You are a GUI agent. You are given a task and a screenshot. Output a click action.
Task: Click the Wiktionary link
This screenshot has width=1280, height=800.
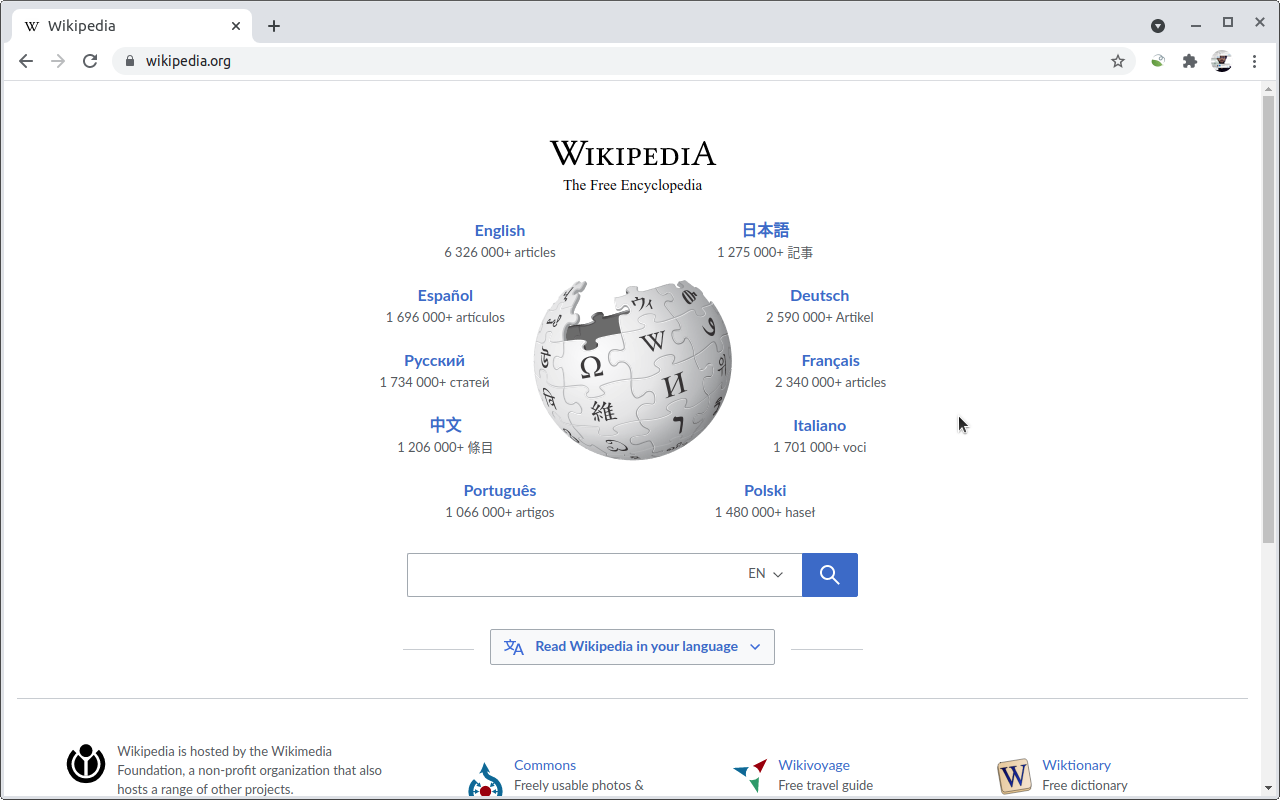(1076, 765)
